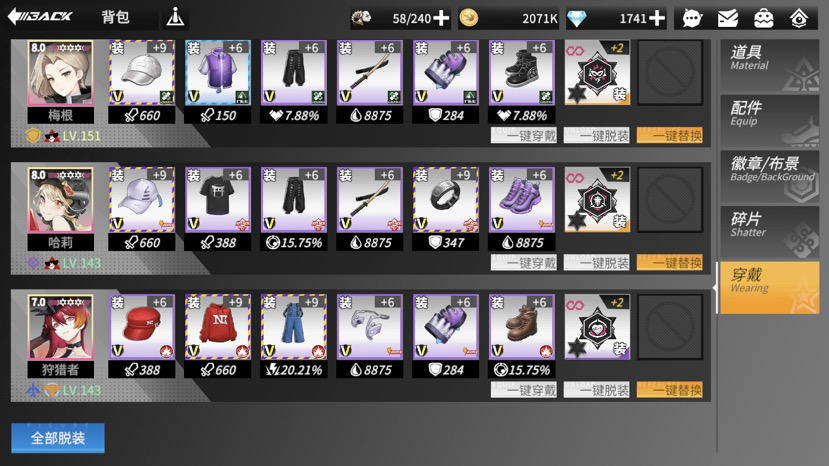Select 梅根's purple jacket +6 item
This screenshot has height=466, width=829.
point(218,73)
